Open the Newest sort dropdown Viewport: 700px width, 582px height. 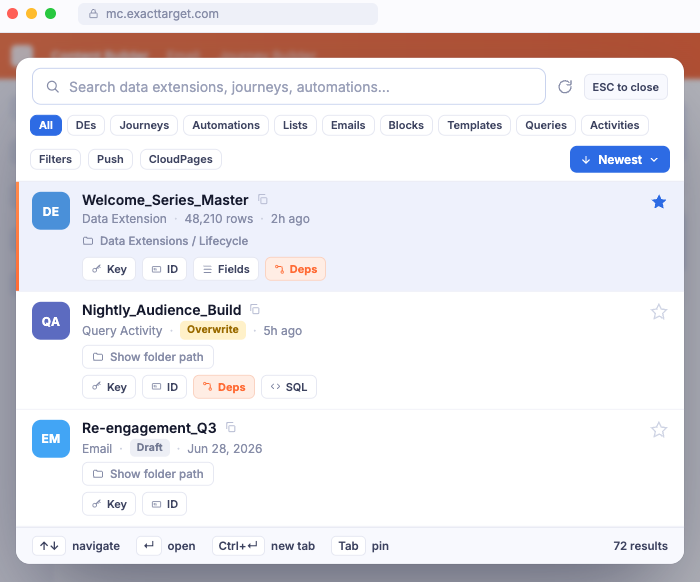tap(620, 159)
